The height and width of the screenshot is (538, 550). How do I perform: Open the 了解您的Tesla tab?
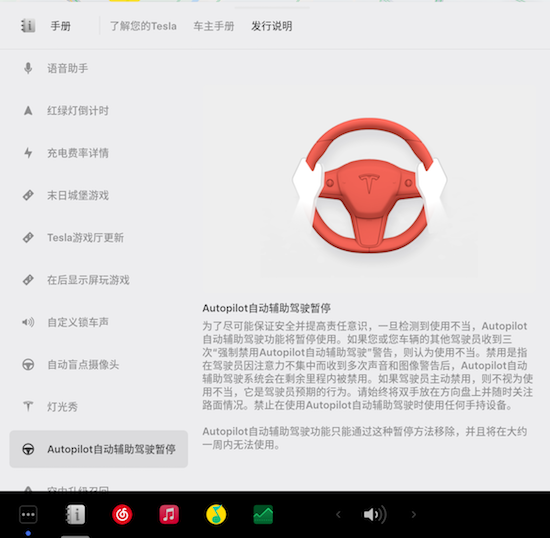pos(143,26)
